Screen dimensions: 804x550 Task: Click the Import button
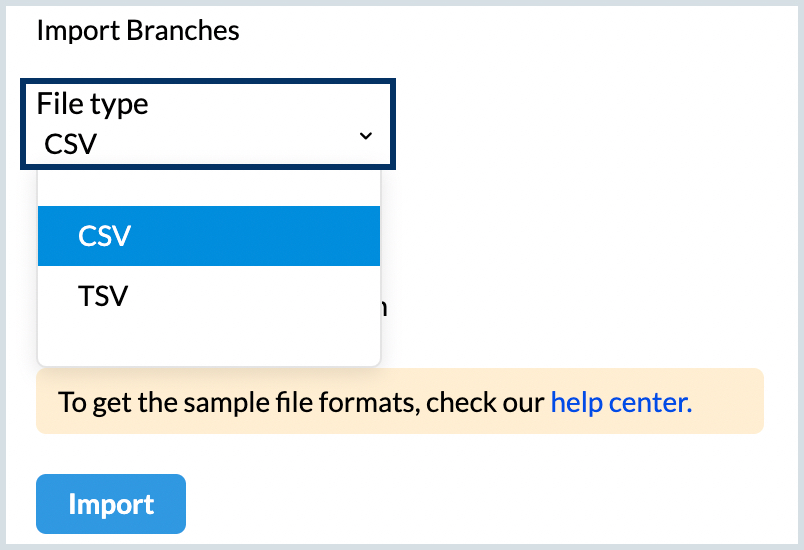point(111,504)
